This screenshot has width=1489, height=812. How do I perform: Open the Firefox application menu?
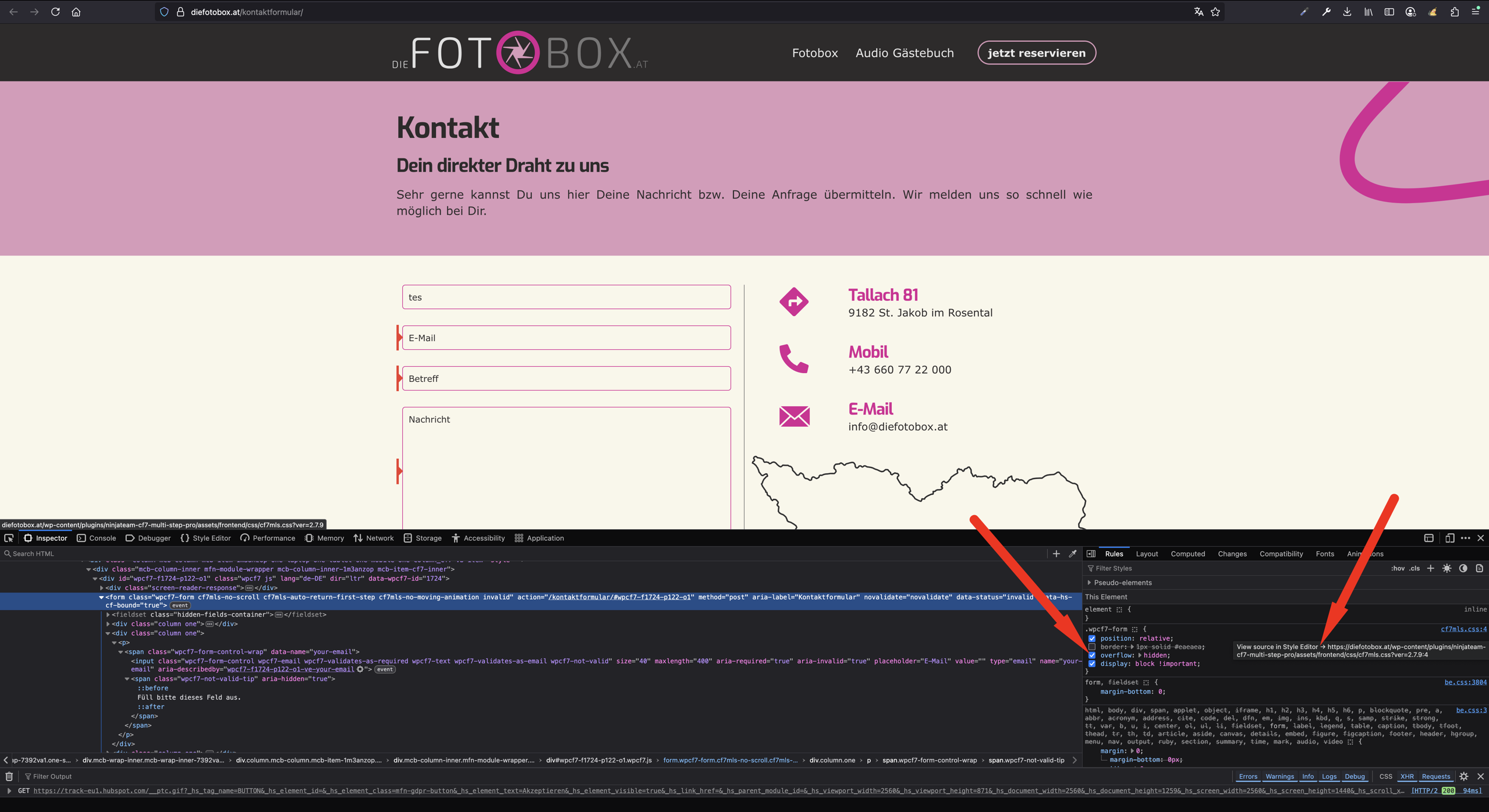click(x=1476, y=12)
